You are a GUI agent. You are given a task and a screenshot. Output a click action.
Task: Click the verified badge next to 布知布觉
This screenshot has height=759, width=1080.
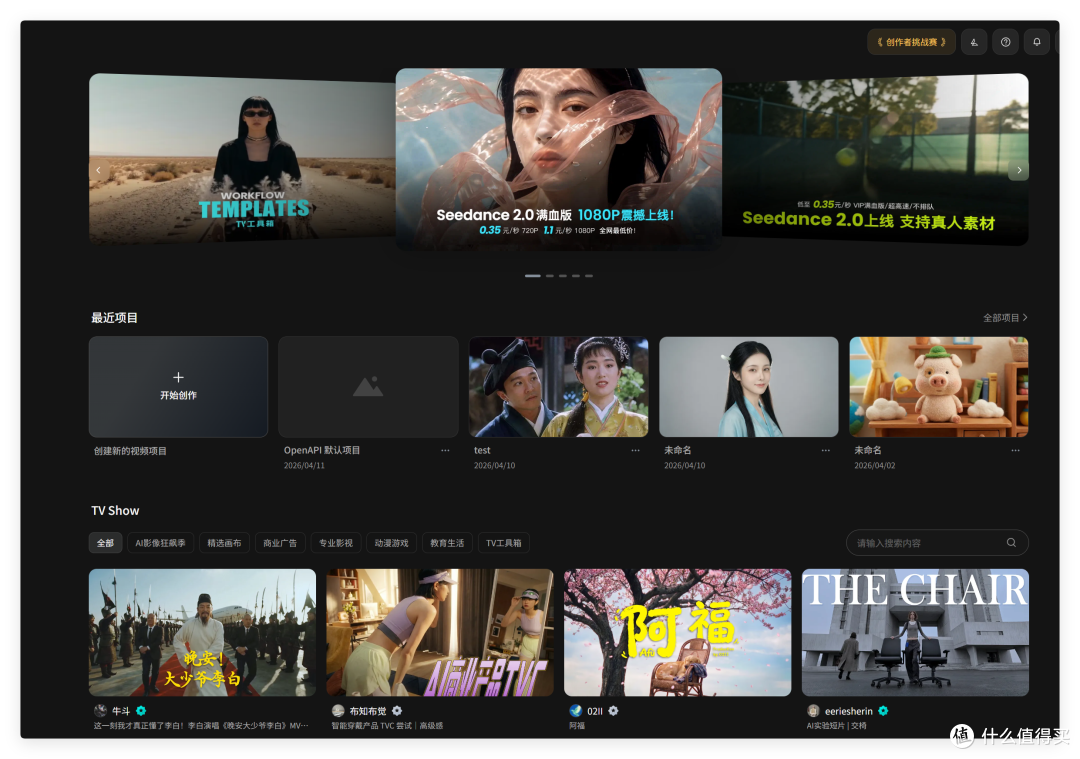click(x=397, y=711)
